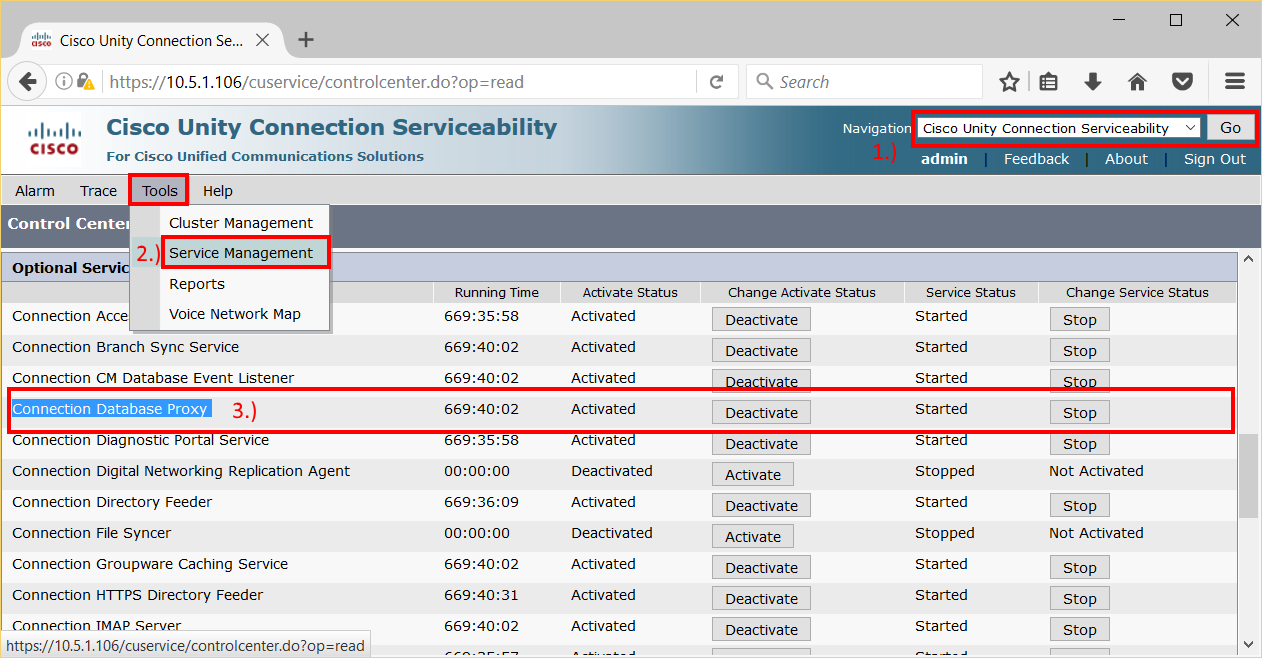
Task: View site security info via the padlock icon
Action: pos(87,81)
